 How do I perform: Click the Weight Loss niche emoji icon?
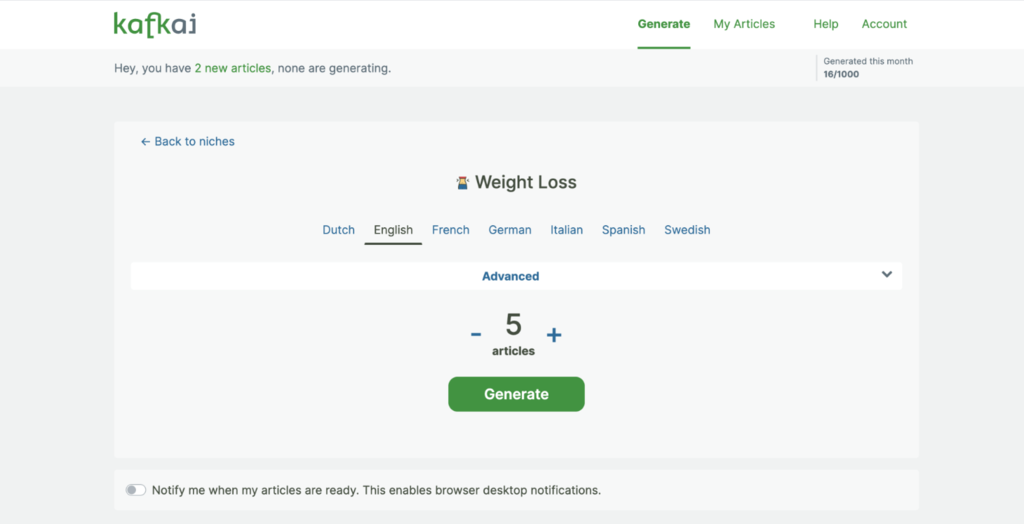point(462,183)
